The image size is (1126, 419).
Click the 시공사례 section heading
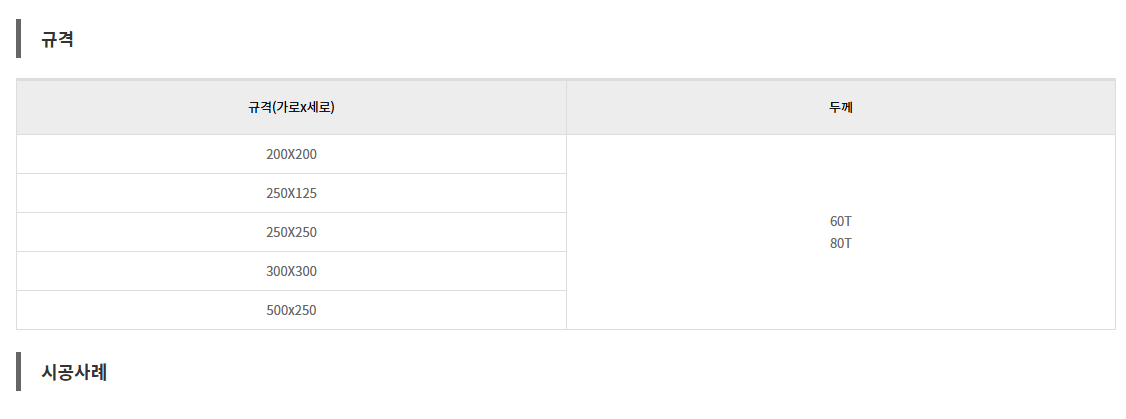(74, 372)
